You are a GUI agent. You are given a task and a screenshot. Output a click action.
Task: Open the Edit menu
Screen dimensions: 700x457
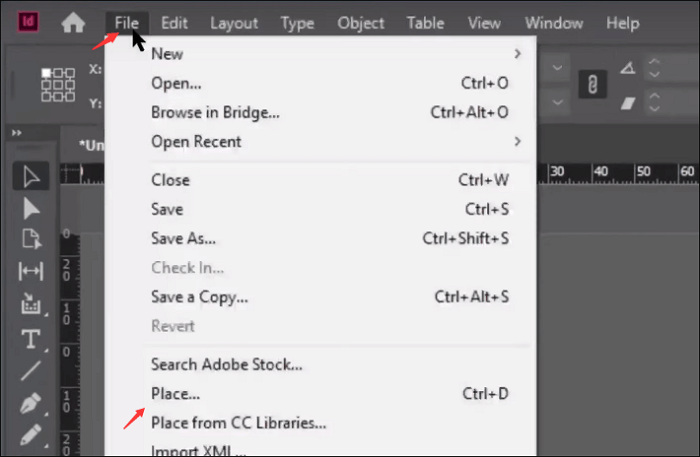pos(174,22)
